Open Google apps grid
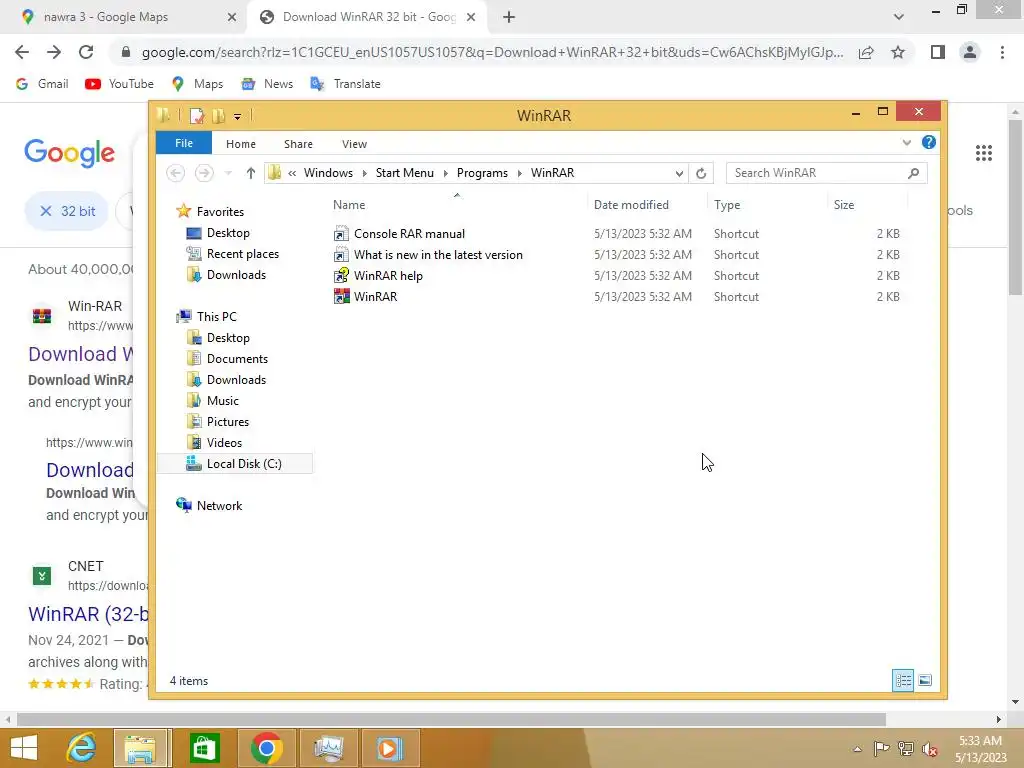 coord(984,153)
